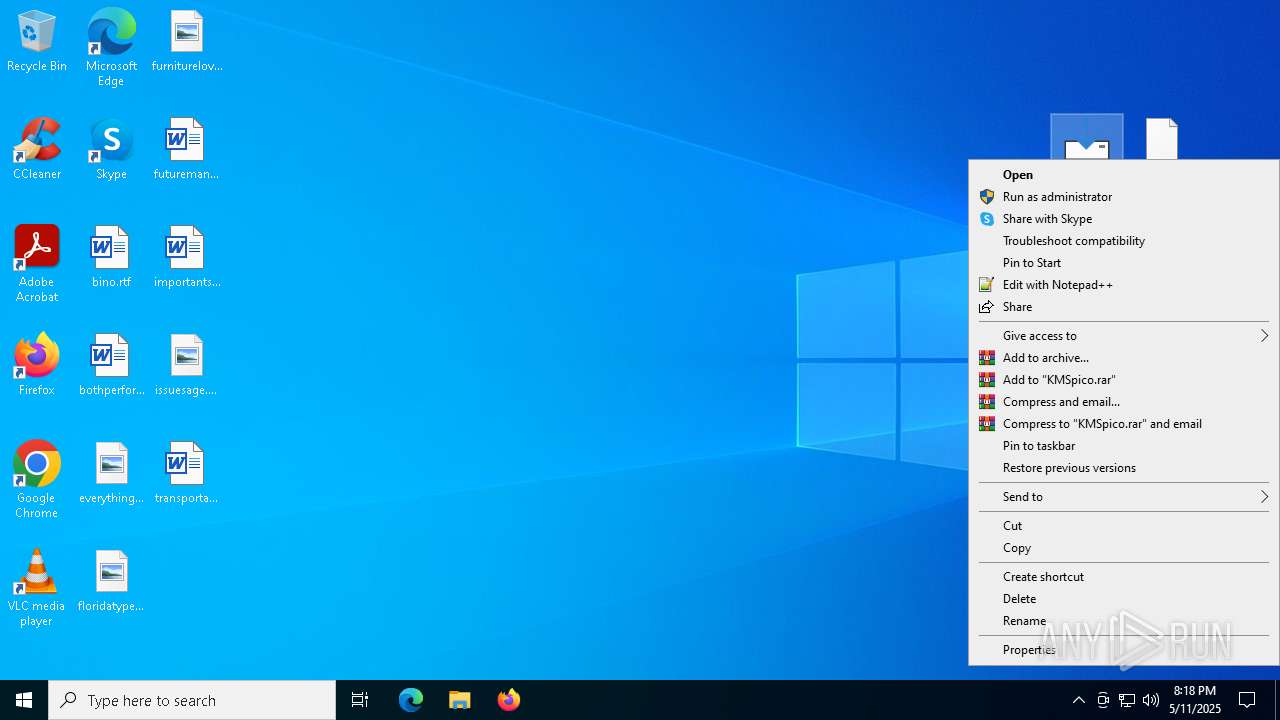Select the CCleaner desktop shortcut

click(37, 150)
